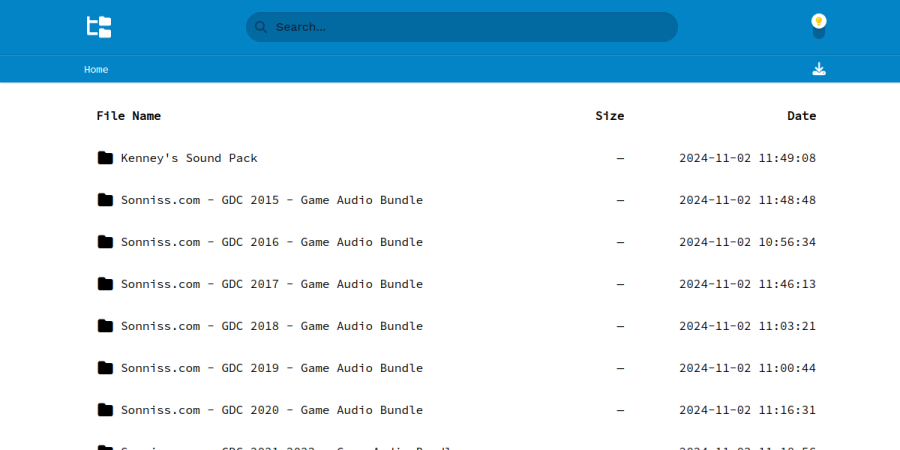Open Sonniss.com GDC 2015 Game Audio Bundle
The height and width of the screenshot is (450, 900).
coord(271,200)
